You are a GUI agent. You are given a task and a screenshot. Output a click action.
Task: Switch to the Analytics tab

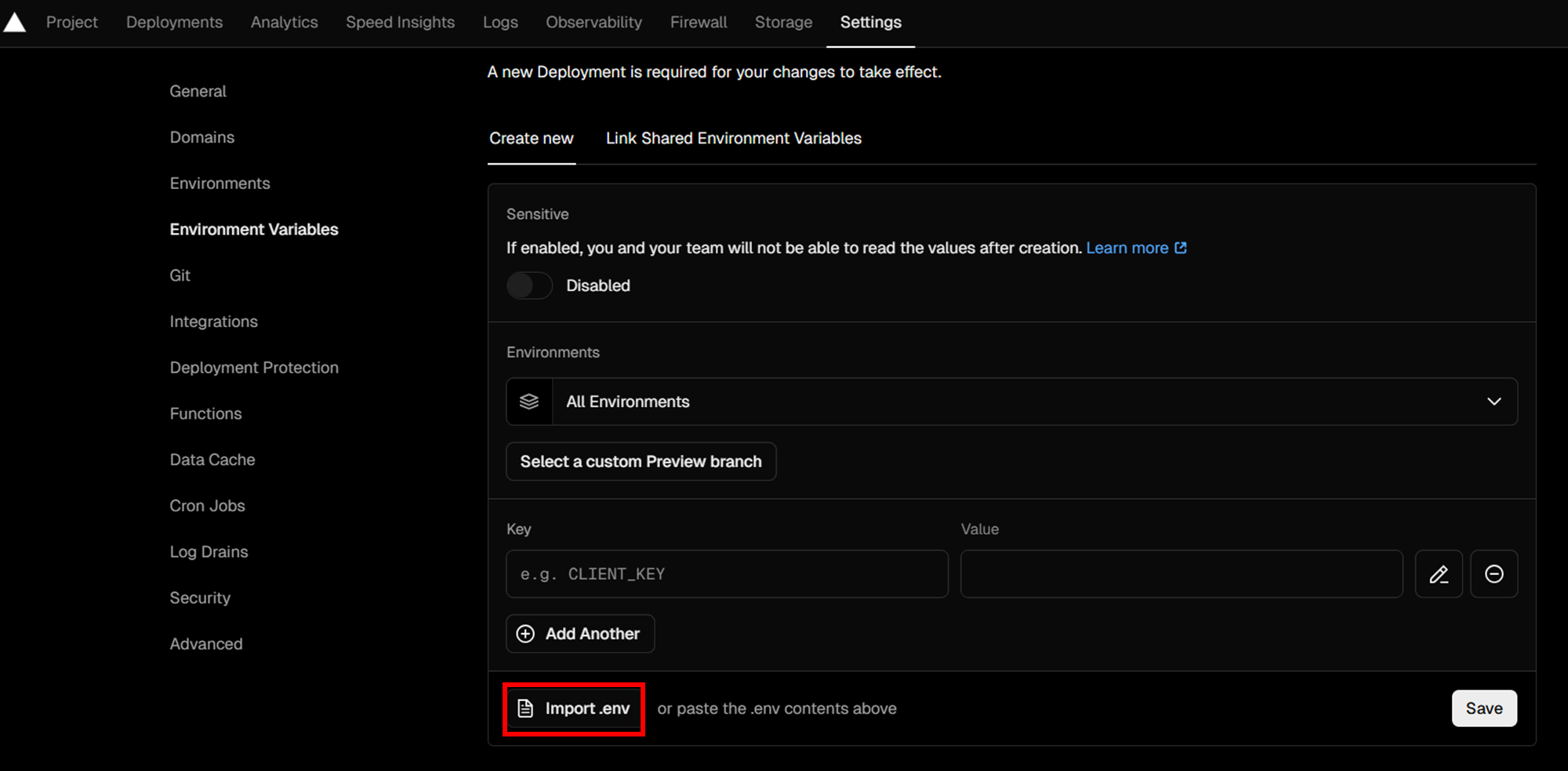click(x=285, y=22)
